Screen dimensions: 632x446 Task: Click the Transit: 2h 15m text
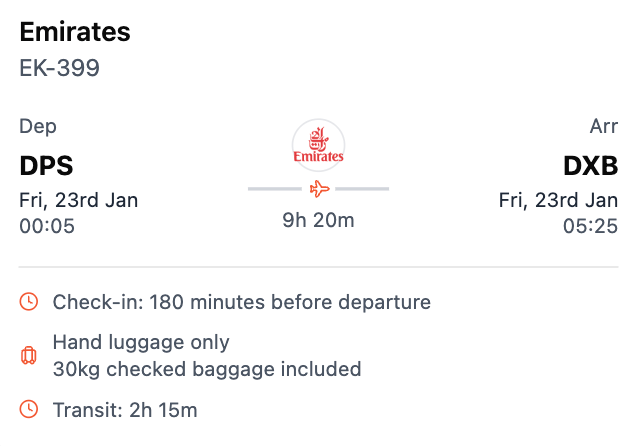click(x=125, y=409)
